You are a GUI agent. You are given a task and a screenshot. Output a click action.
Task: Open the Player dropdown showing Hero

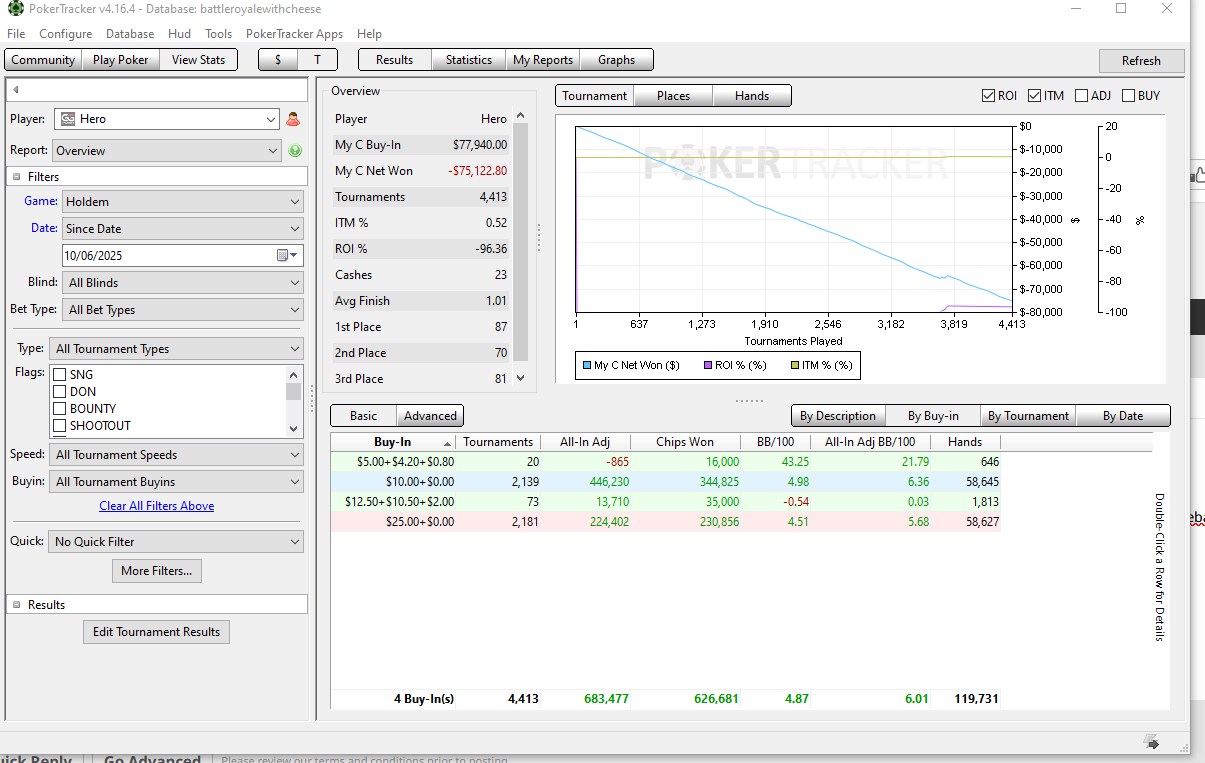tap(166, 119)
